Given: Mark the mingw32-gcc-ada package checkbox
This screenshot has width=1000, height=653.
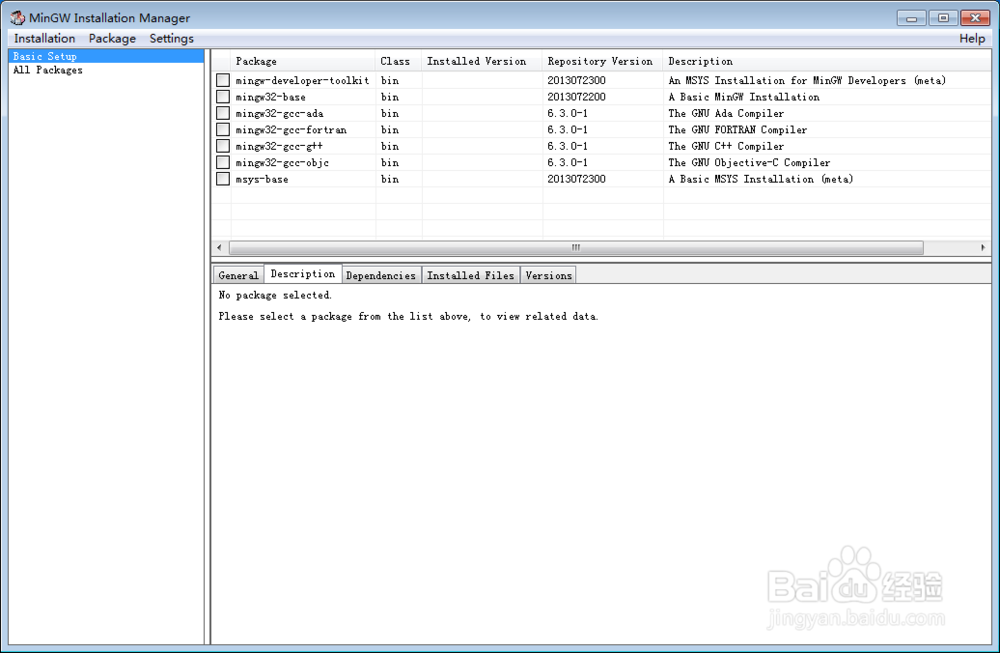Looking at the screenshot, I should click(x=223, y=114).
